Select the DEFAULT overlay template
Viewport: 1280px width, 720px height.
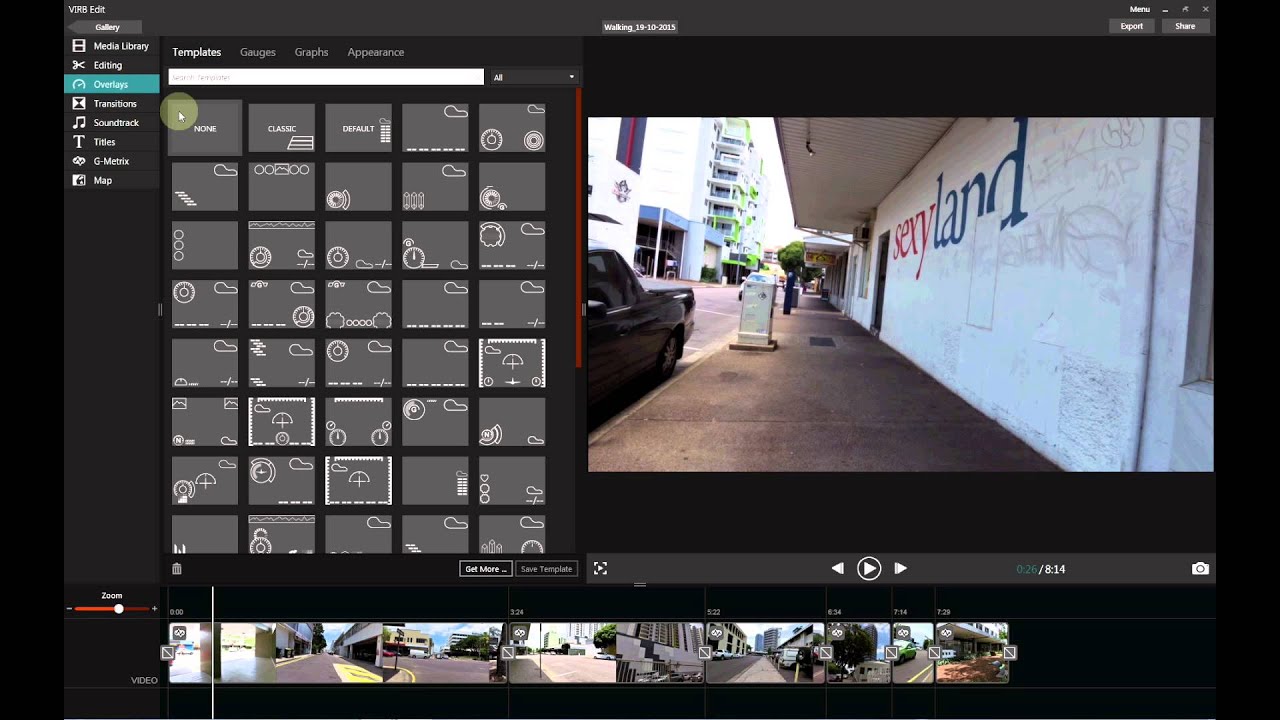tap(359, 128)
